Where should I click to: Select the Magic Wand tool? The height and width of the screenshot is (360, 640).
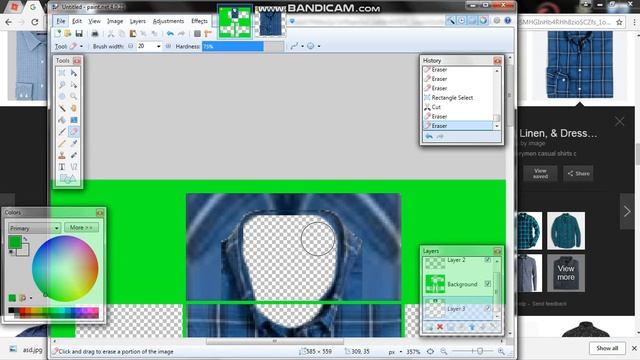(62, 108)
